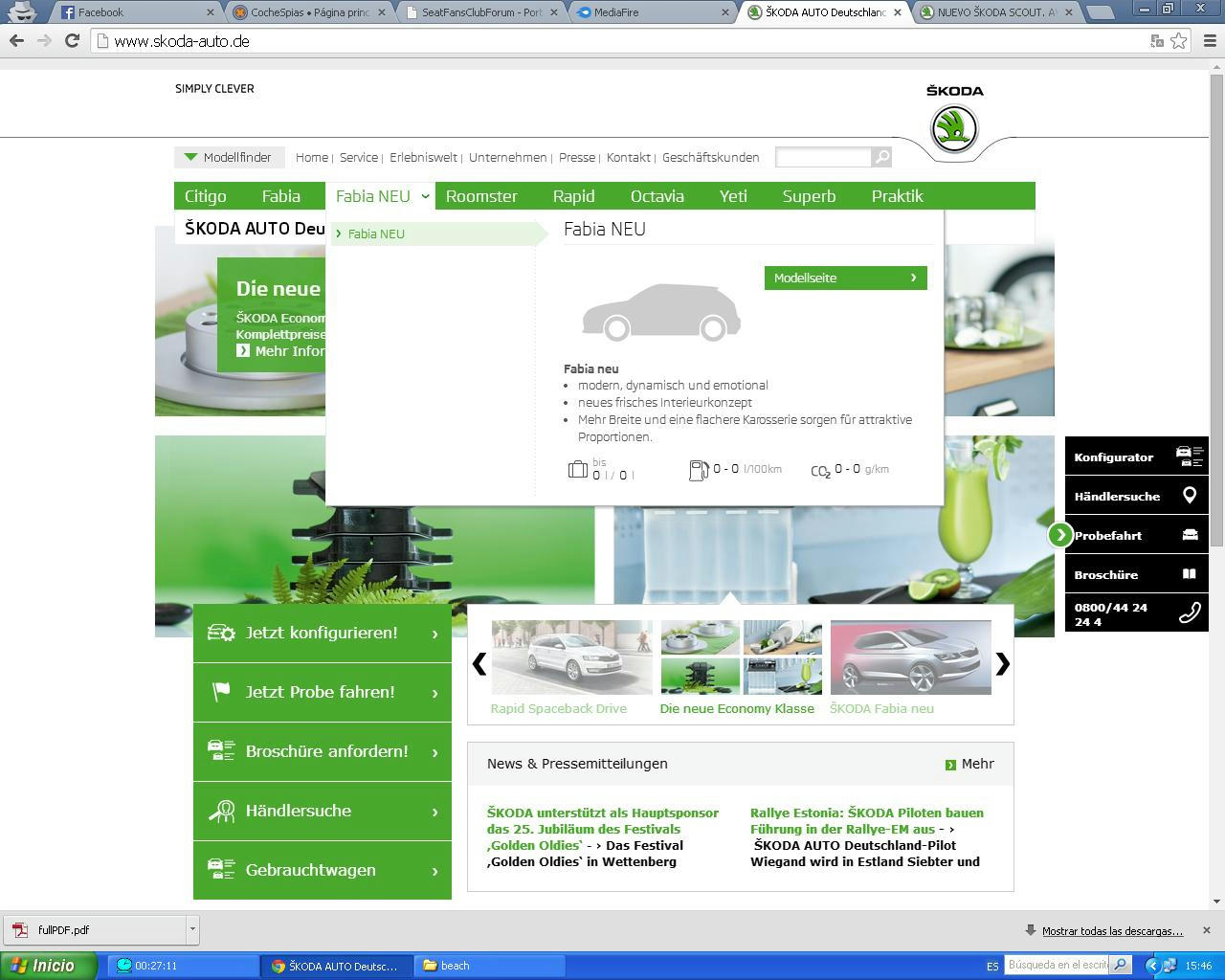The width and height of the screenshot is (1225, 980).
Task: Click the Windows search magnifier in taskbar
Action: (1120, 965)
